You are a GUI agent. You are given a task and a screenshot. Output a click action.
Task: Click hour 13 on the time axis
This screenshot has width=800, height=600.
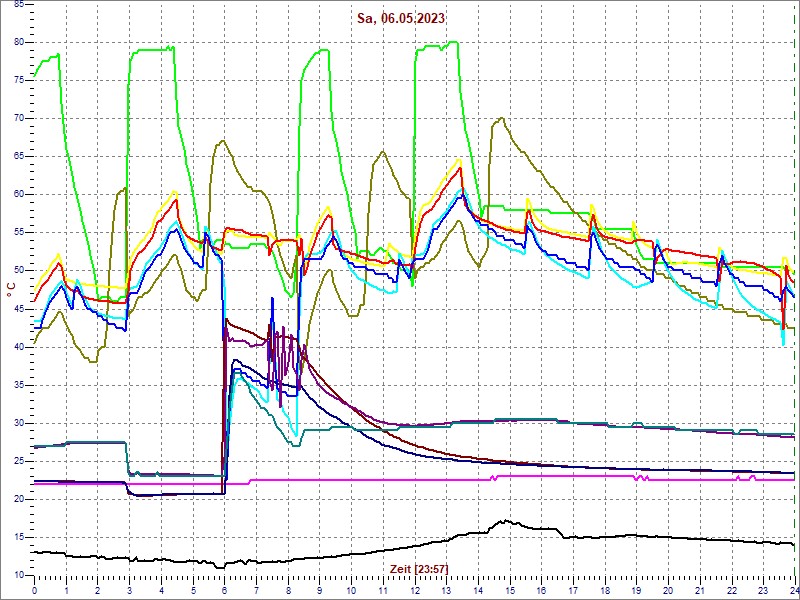446,590
